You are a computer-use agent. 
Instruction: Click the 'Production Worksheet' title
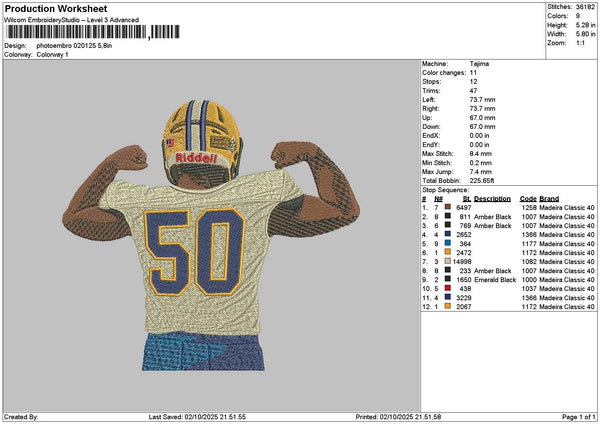point(56,8)
